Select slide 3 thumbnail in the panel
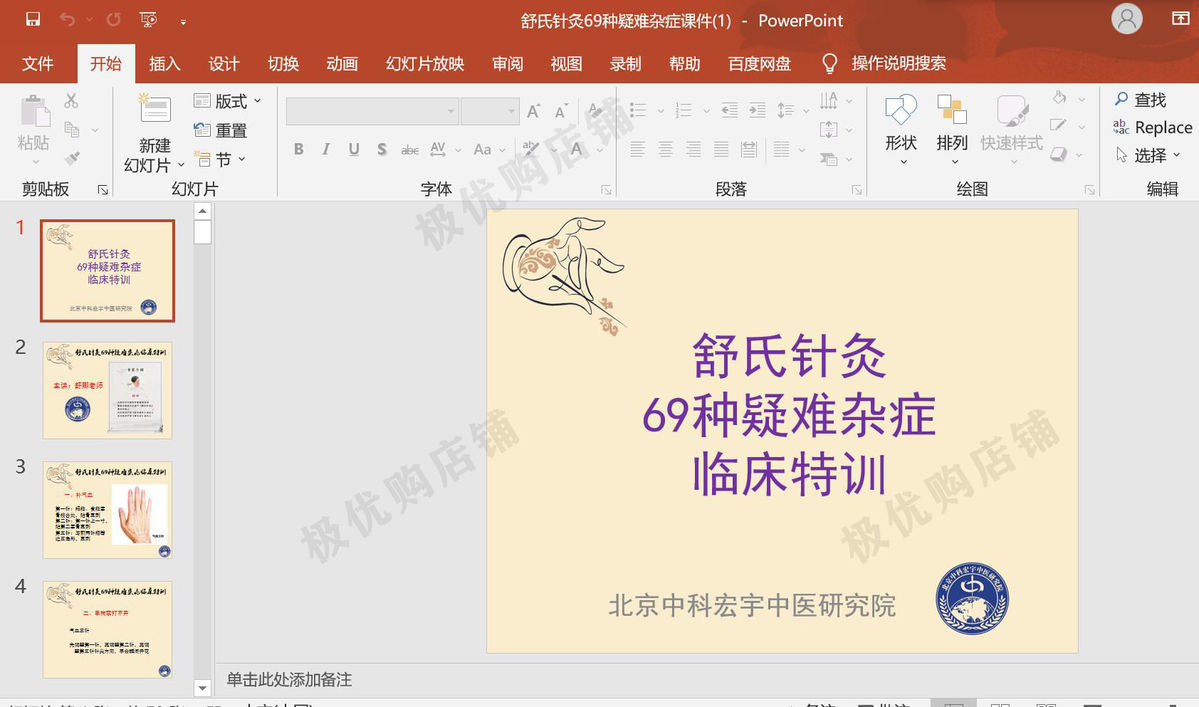 pos(107,510)
